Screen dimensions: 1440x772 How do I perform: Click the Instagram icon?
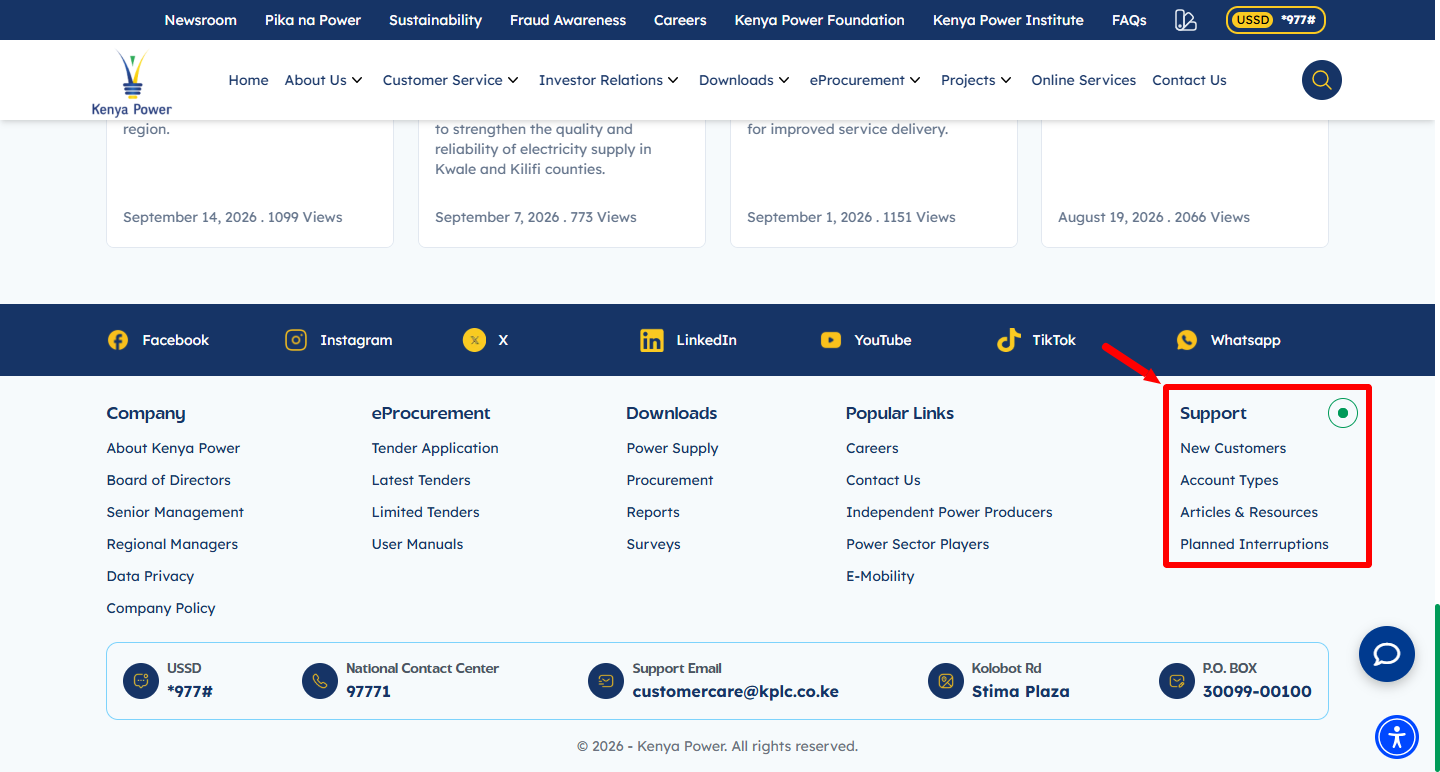click(x=296, y=340)
